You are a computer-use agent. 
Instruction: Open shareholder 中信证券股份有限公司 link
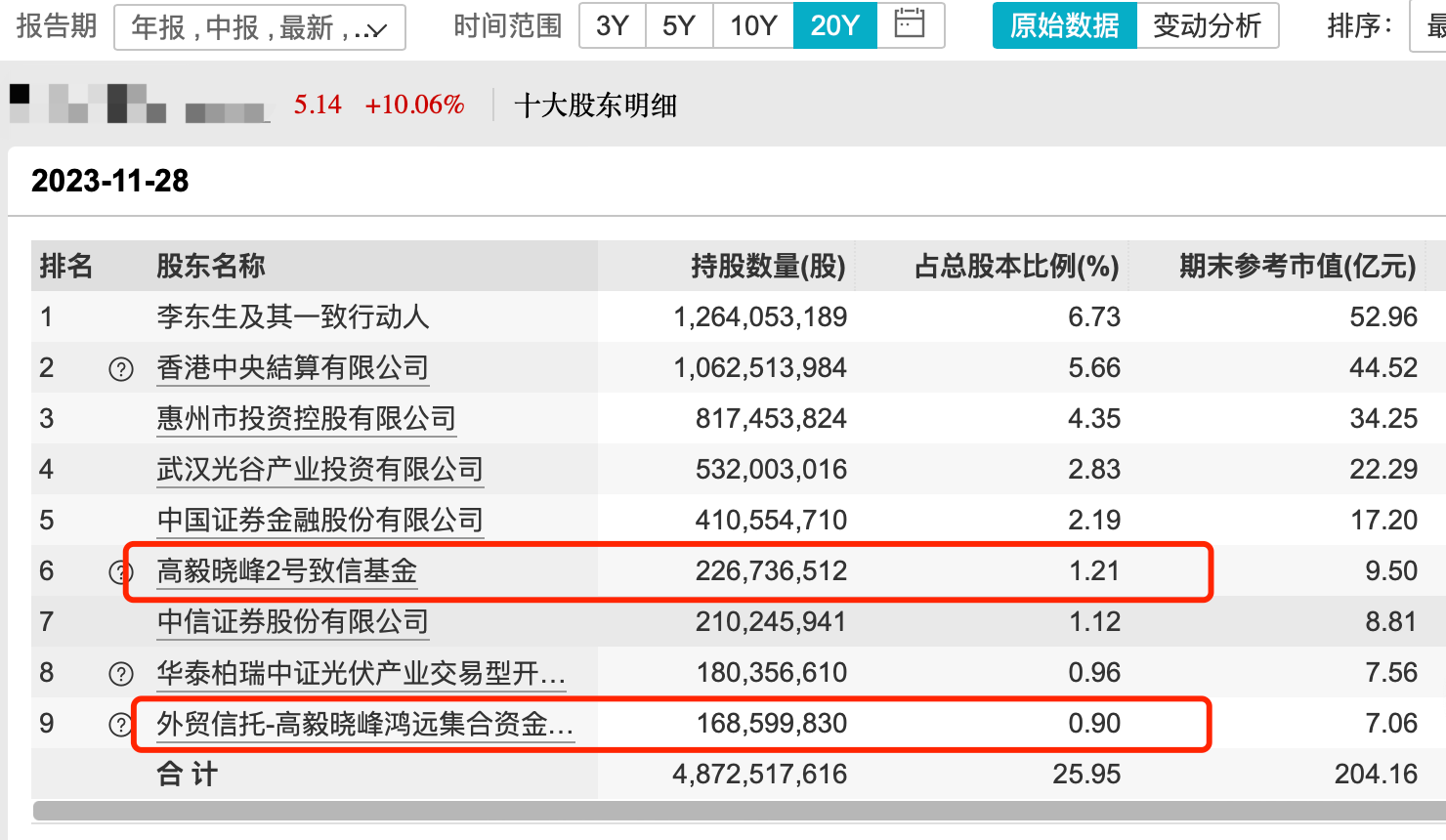pos(293,622)
